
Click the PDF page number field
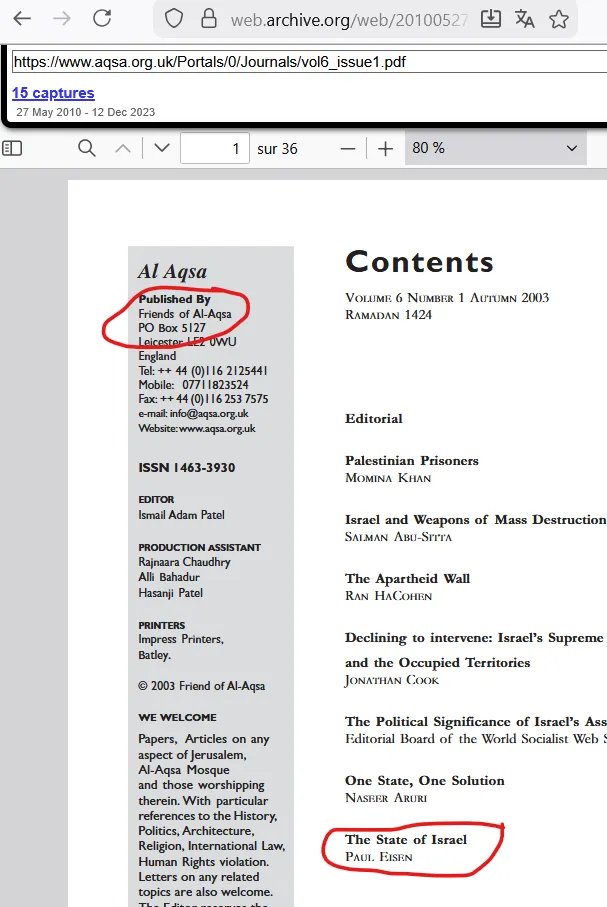tap(215, 149)
